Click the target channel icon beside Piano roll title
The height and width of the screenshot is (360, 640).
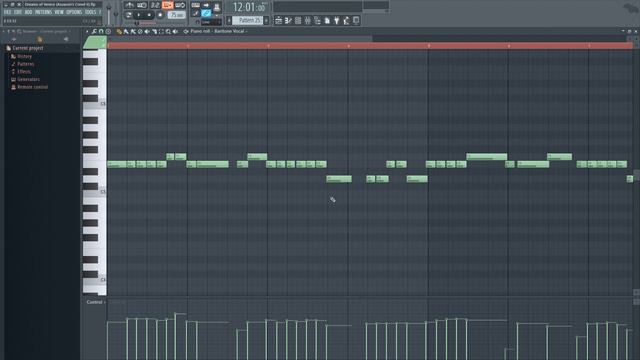(x=186, y=31)
